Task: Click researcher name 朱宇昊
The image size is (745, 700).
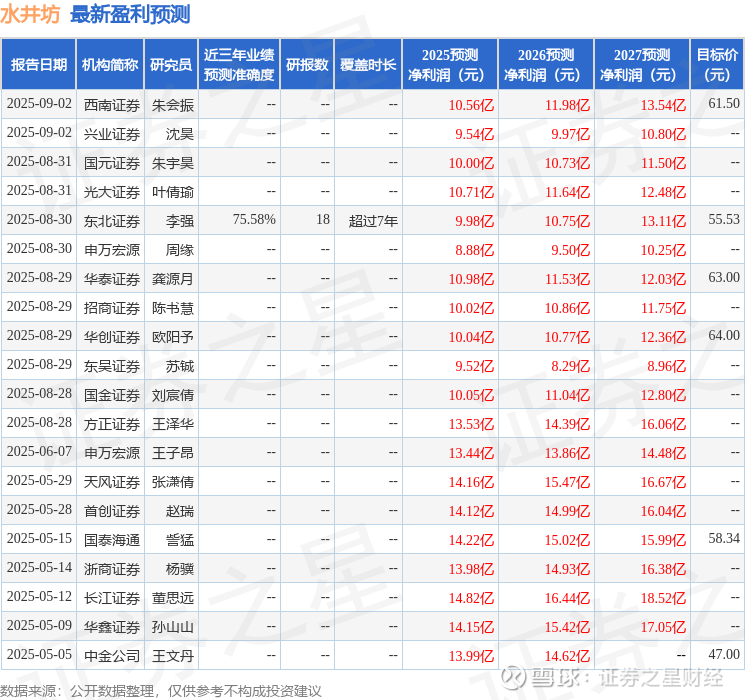Action: pos(172,163)
